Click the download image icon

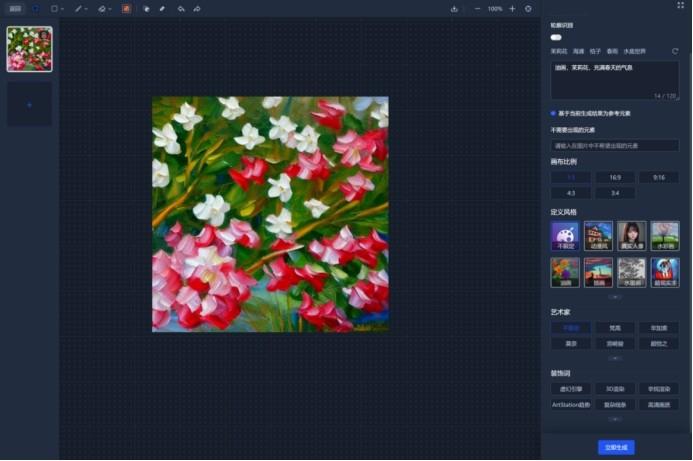point(455,8)
